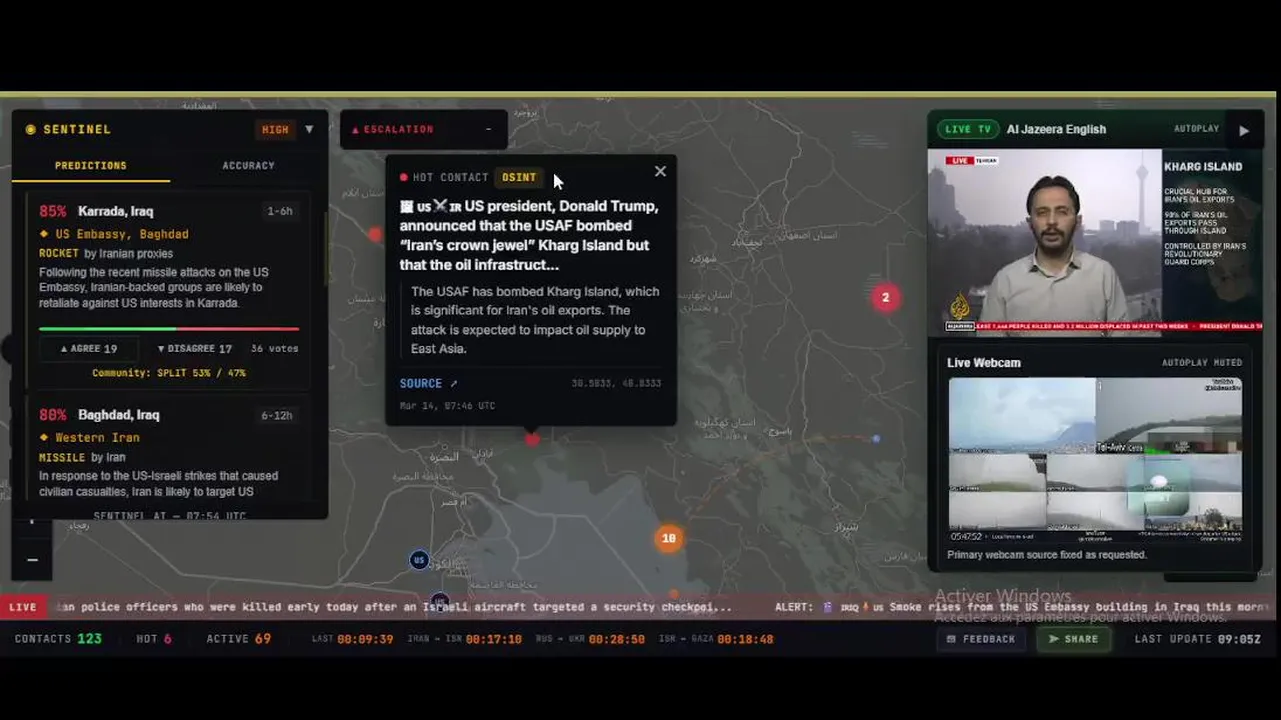
Task: Click the HIGH threat level badge
Action: [x=275, y=129]
